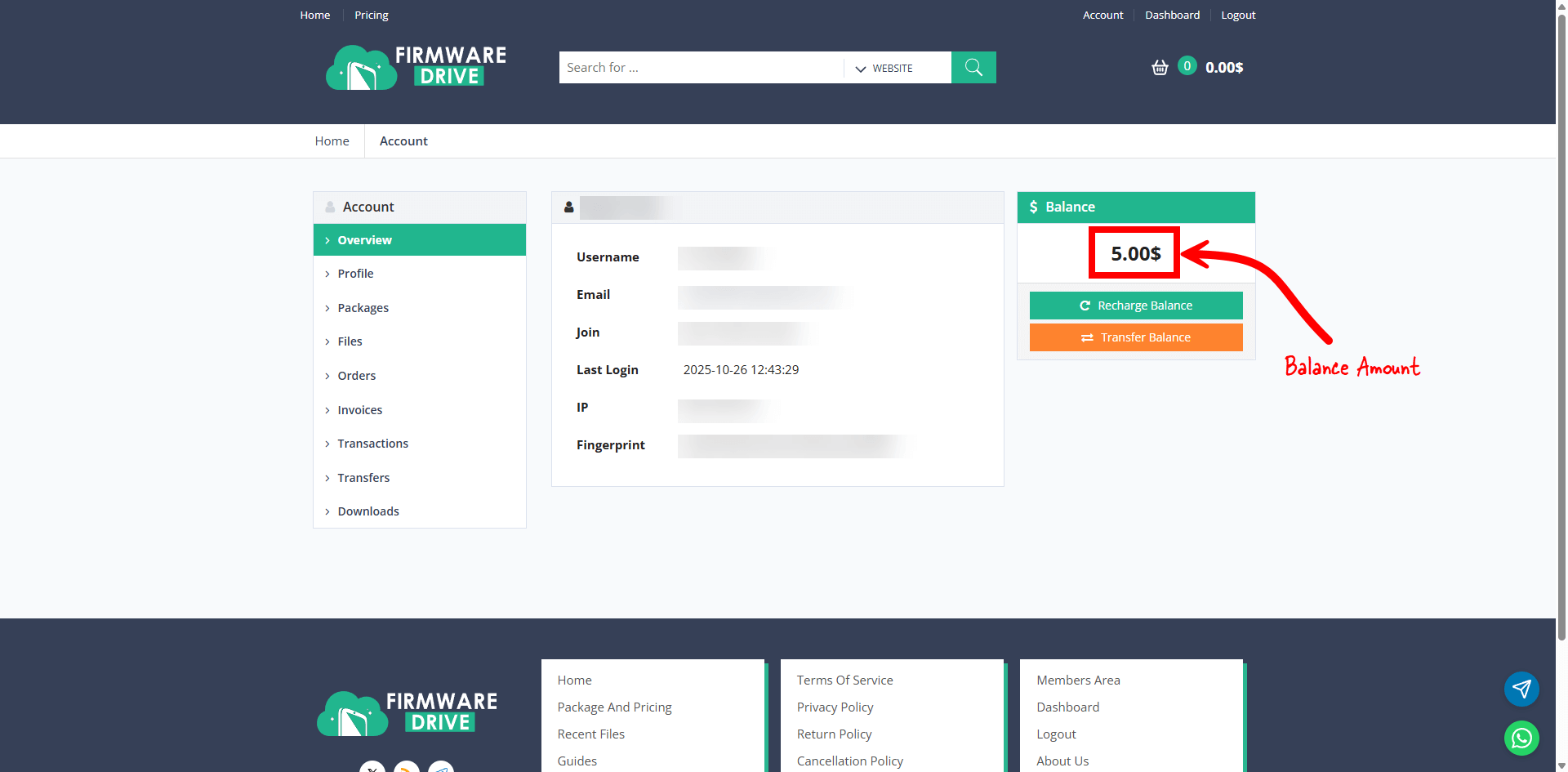Expand the WEBSITE search category dropdown
Screen dimensions: 1568x772
[x=884, y=68]
